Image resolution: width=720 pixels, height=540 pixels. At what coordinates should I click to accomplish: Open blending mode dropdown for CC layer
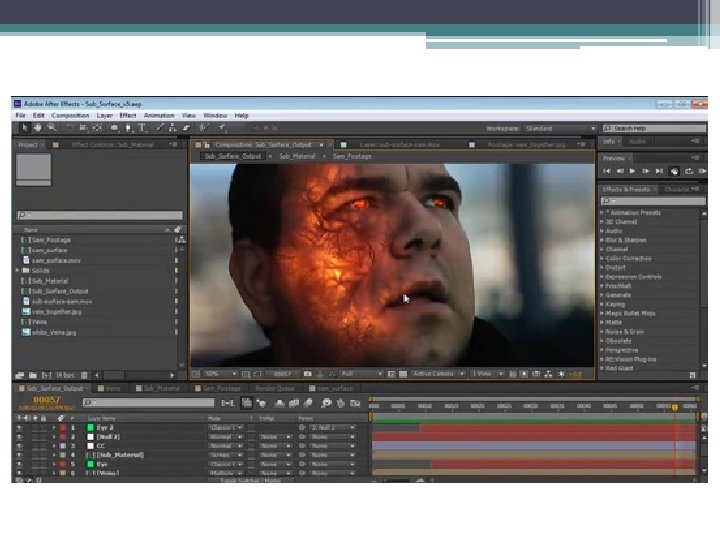225,446
